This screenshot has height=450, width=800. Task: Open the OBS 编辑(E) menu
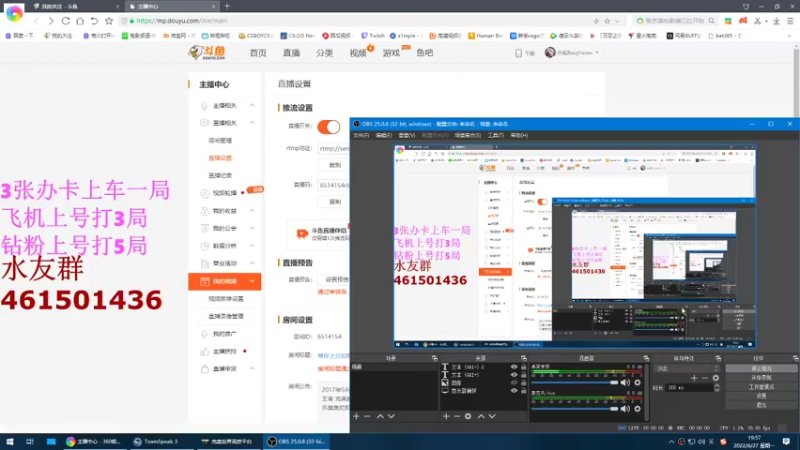click(383, 135)
